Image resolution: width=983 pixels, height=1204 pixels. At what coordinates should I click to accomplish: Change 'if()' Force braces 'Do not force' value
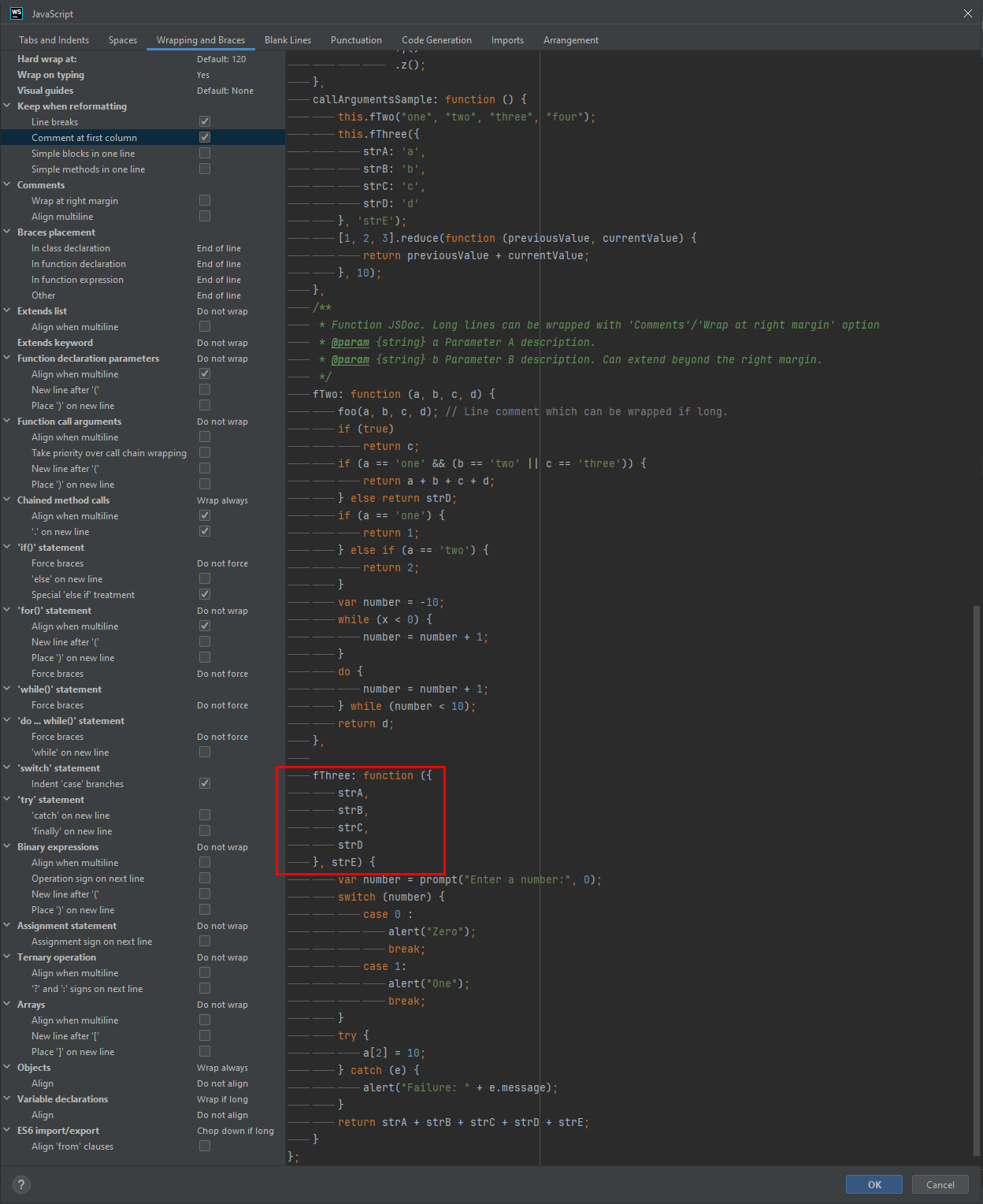(222, 563)
